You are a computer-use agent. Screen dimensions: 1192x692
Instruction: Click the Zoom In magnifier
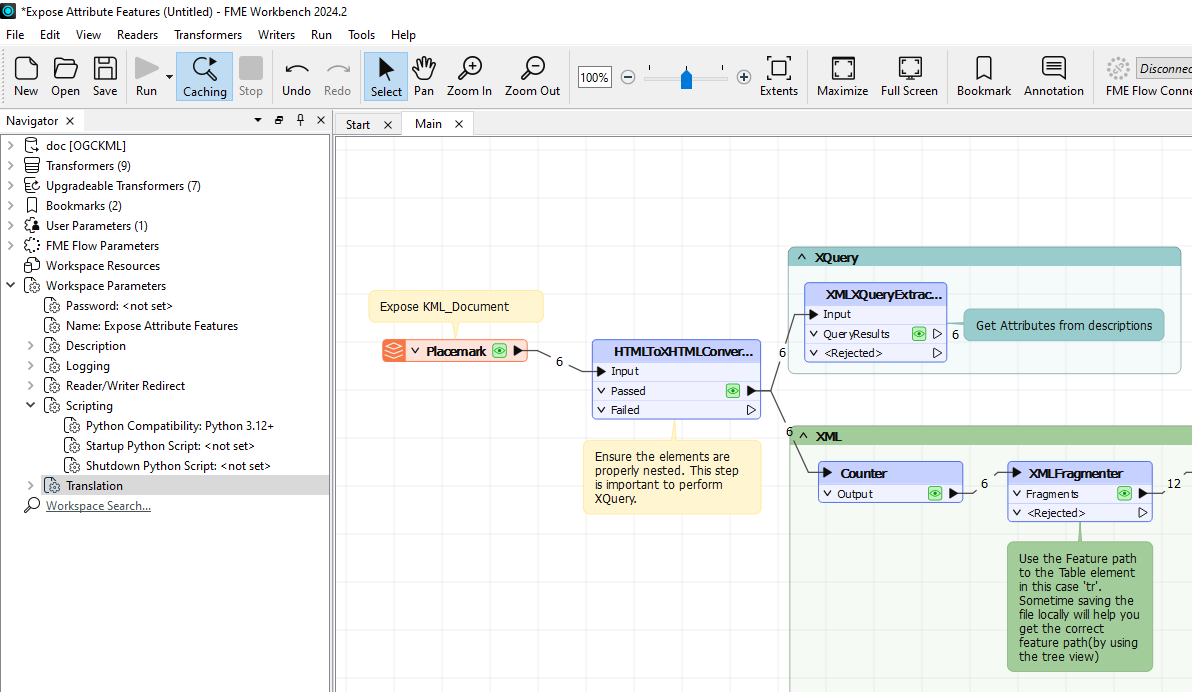(x=469, y=76)
